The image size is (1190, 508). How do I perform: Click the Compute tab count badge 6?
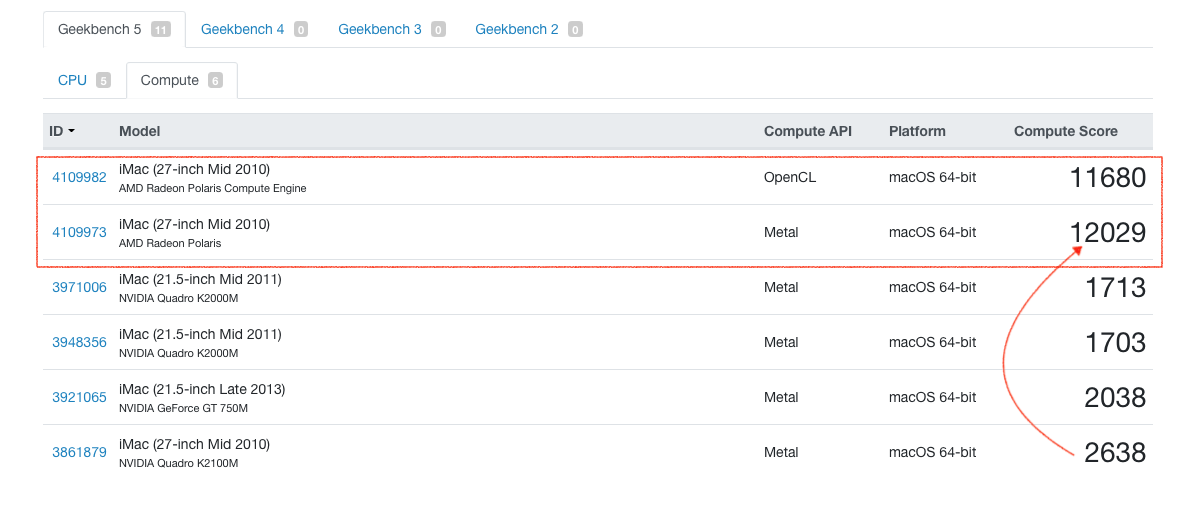coord(215,80)
